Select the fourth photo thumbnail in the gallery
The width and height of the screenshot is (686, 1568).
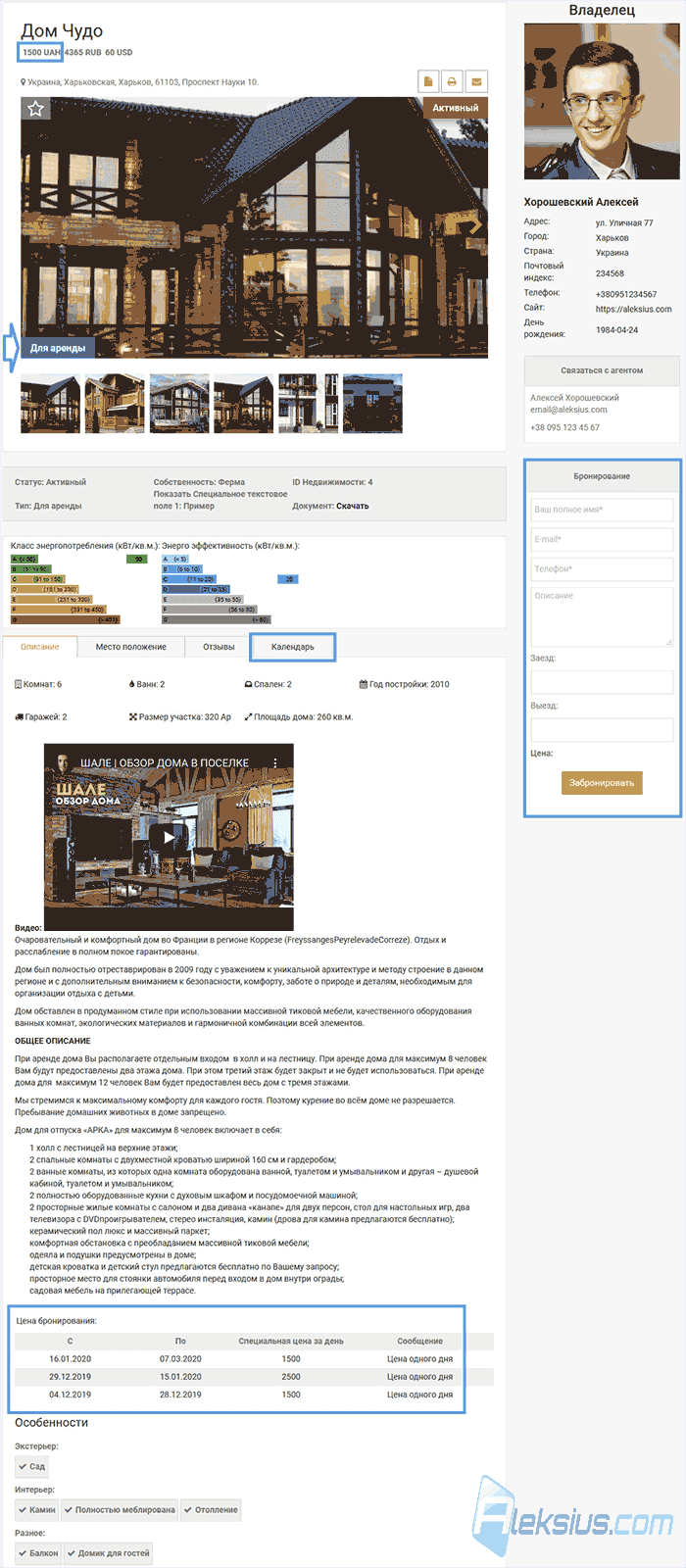pos(243,403)
